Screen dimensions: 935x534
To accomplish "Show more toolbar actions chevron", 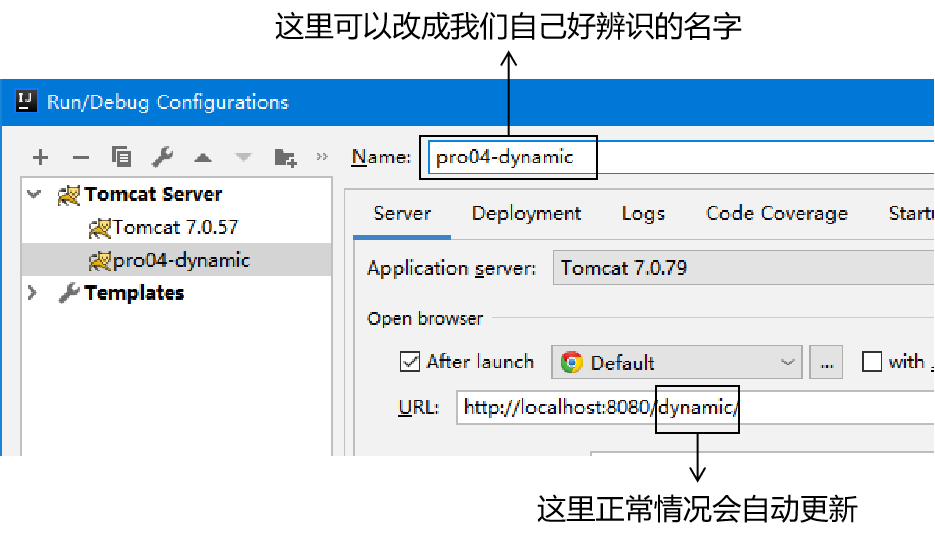I will tap(322, 157).
